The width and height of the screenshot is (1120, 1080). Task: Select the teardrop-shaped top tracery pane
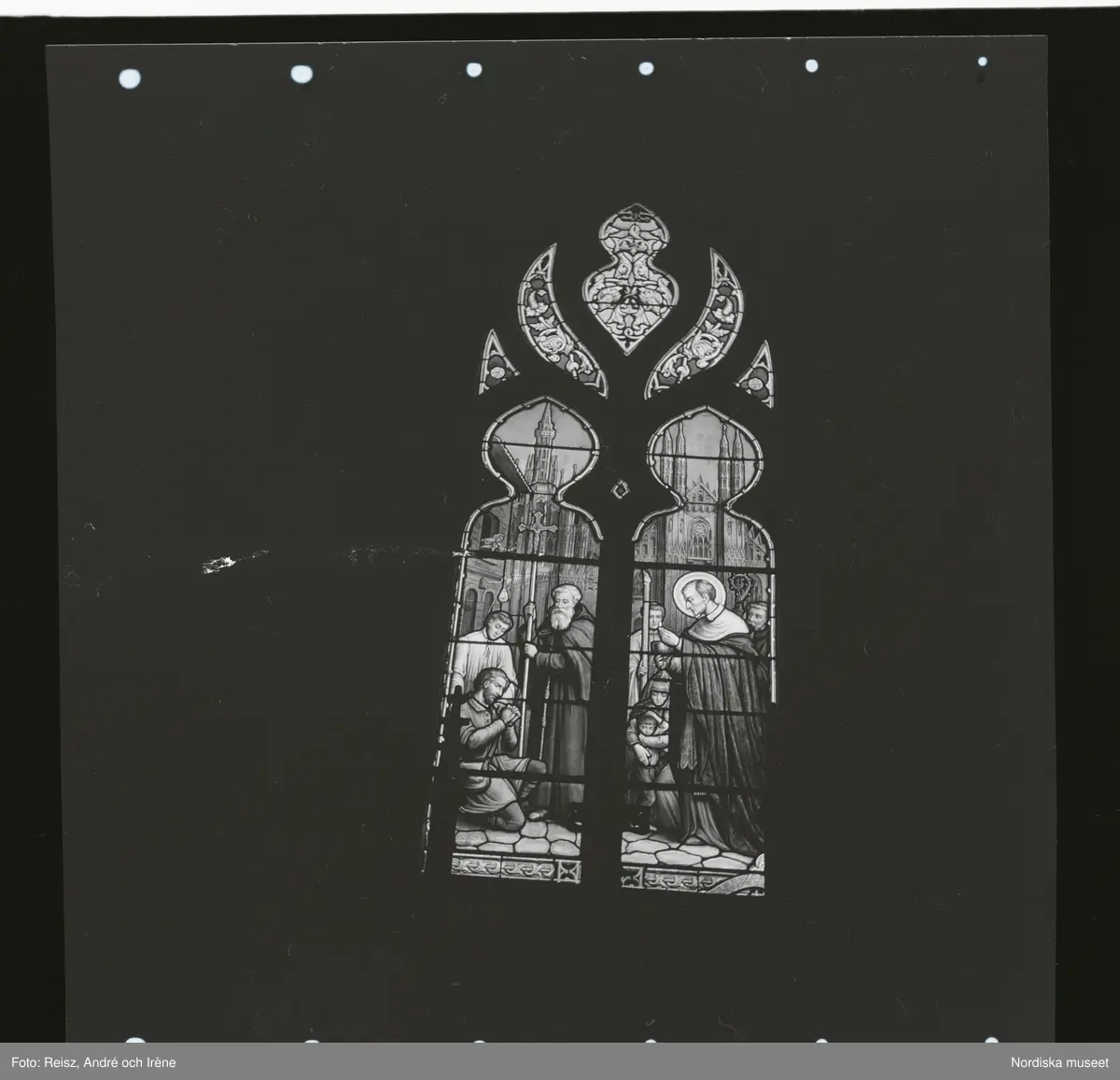(628, 278)
